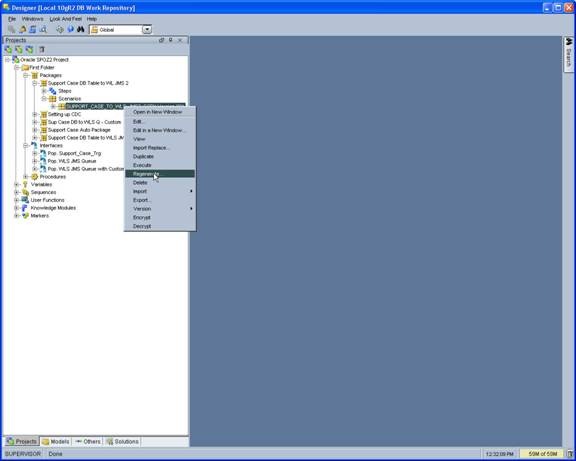The image size is (576, 461).
Task: Click the blue globe icon in the toolbar
Action: 70,29
